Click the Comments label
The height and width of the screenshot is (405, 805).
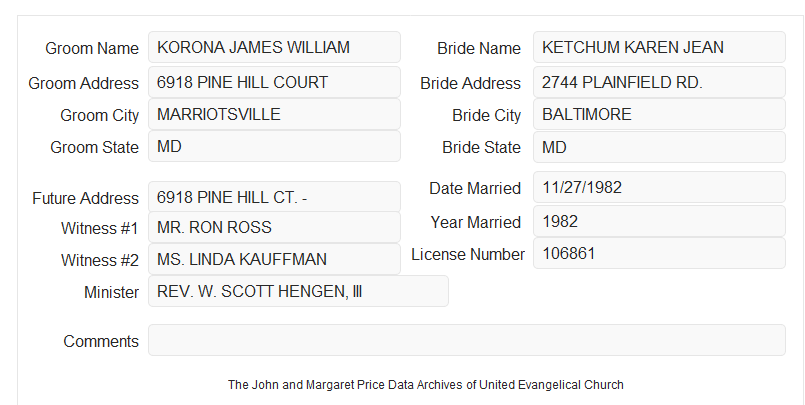pyautogui.click(x=101, y=341)
